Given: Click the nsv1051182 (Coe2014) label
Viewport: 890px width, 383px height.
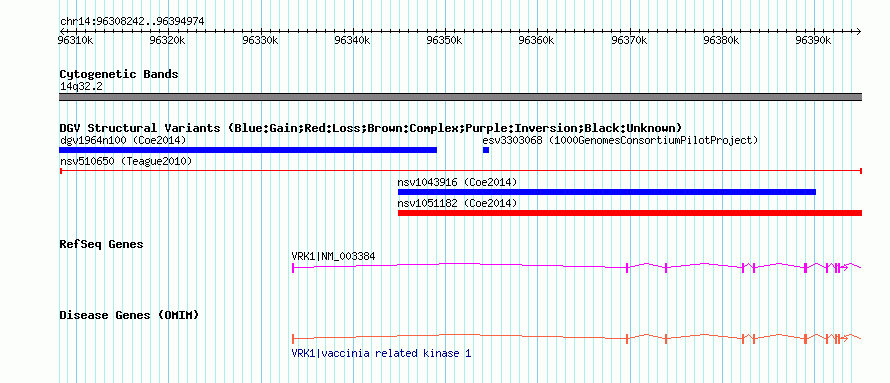Looking at the screenshot, I should (457, 203).
